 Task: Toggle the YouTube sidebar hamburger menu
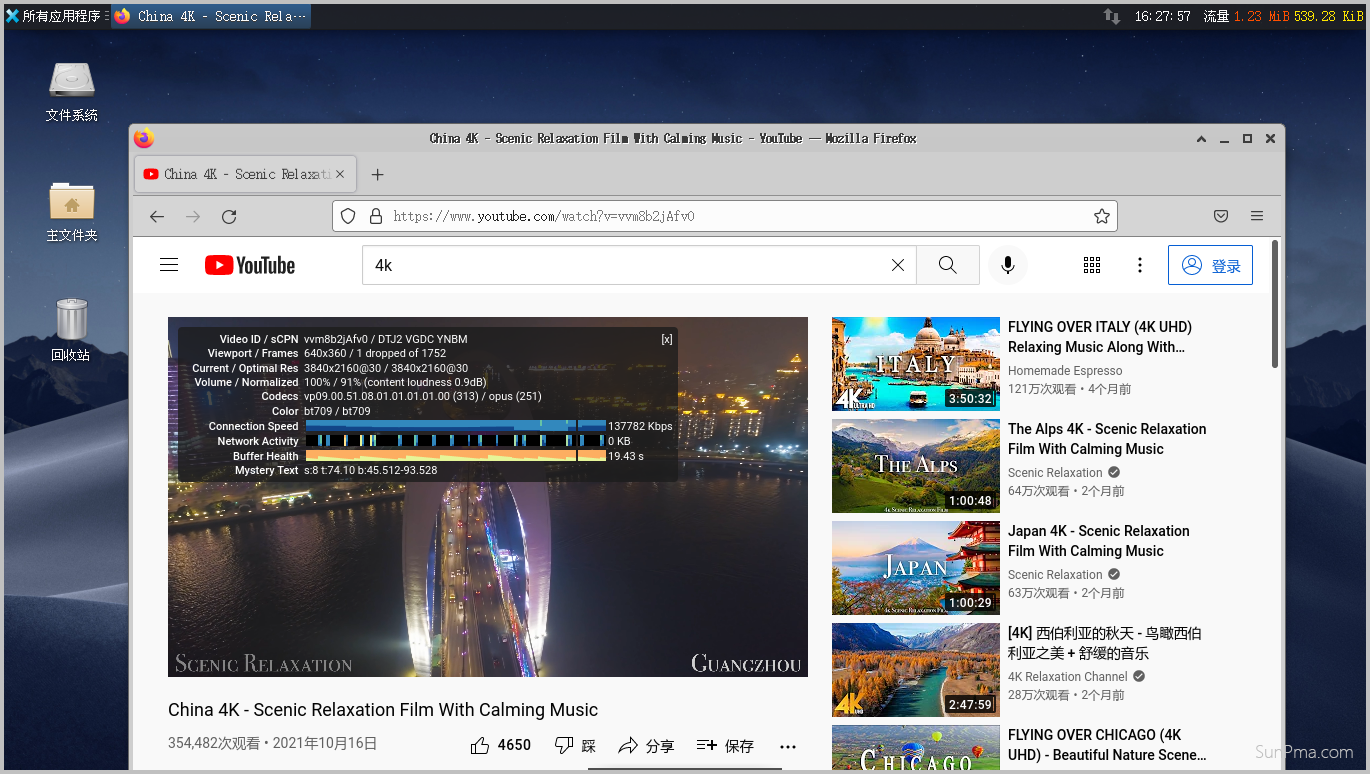[x=168, y=264]
